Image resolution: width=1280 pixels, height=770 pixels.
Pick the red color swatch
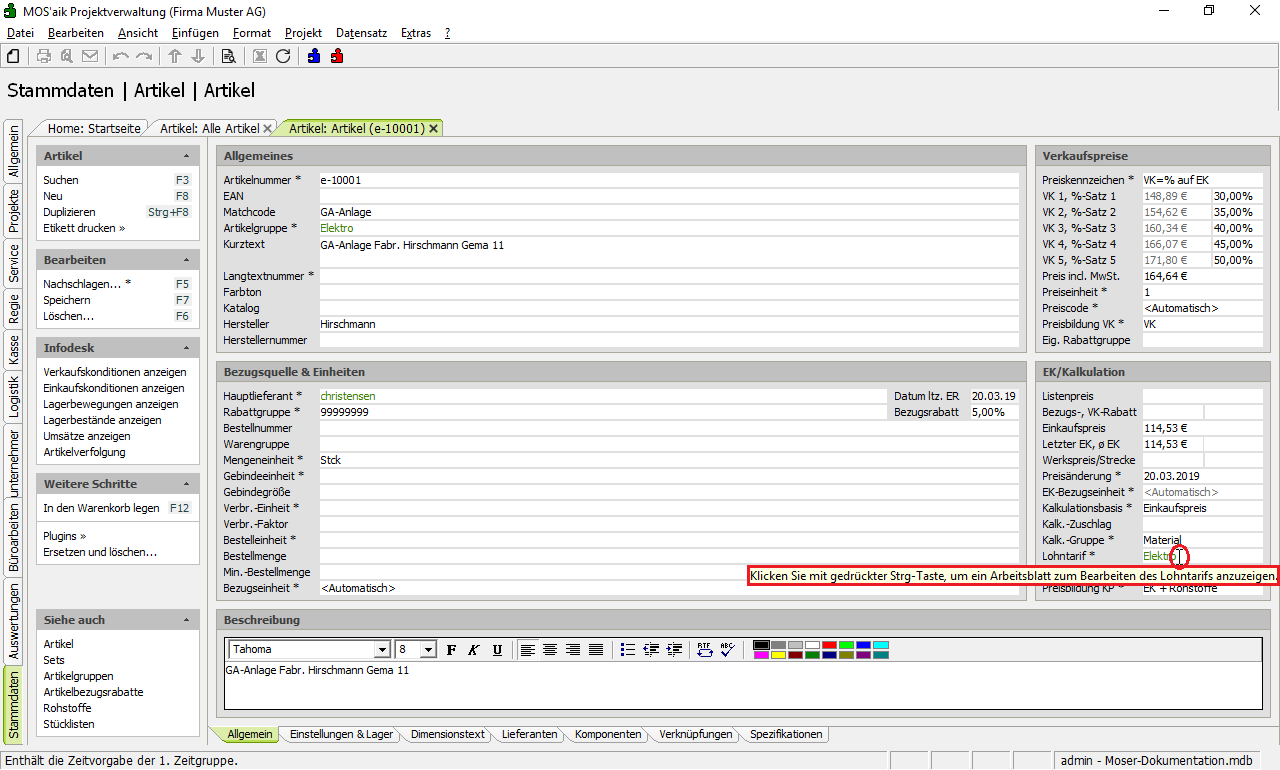(x=829, y=645)
